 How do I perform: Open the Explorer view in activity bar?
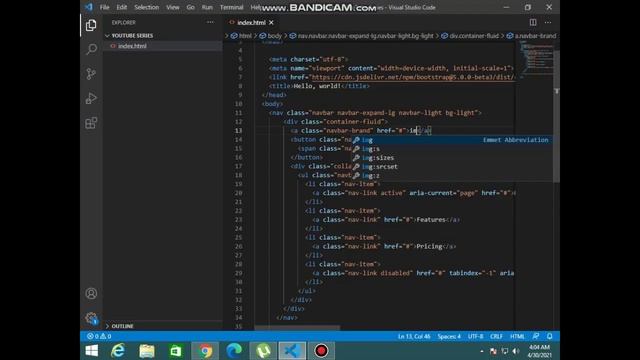click(91, 25)
